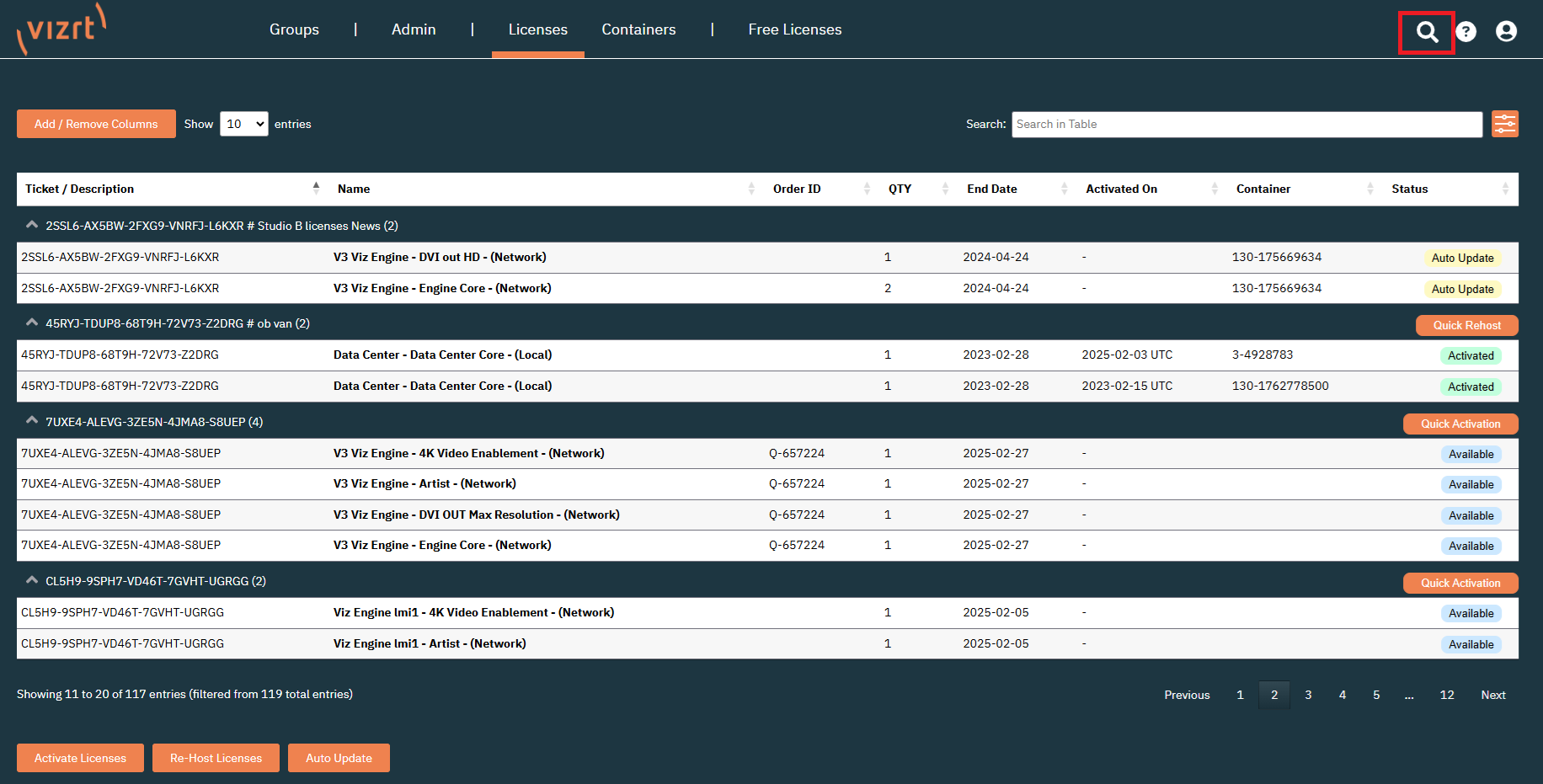Viewport: 1543px width, 784px height.
Task: Click Auto Update status of DVI out HD row
Action: (1462, 258)
